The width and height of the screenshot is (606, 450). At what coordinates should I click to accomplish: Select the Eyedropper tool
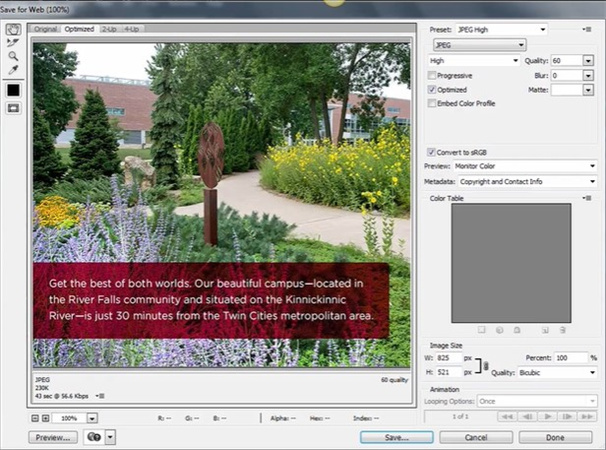13,70
